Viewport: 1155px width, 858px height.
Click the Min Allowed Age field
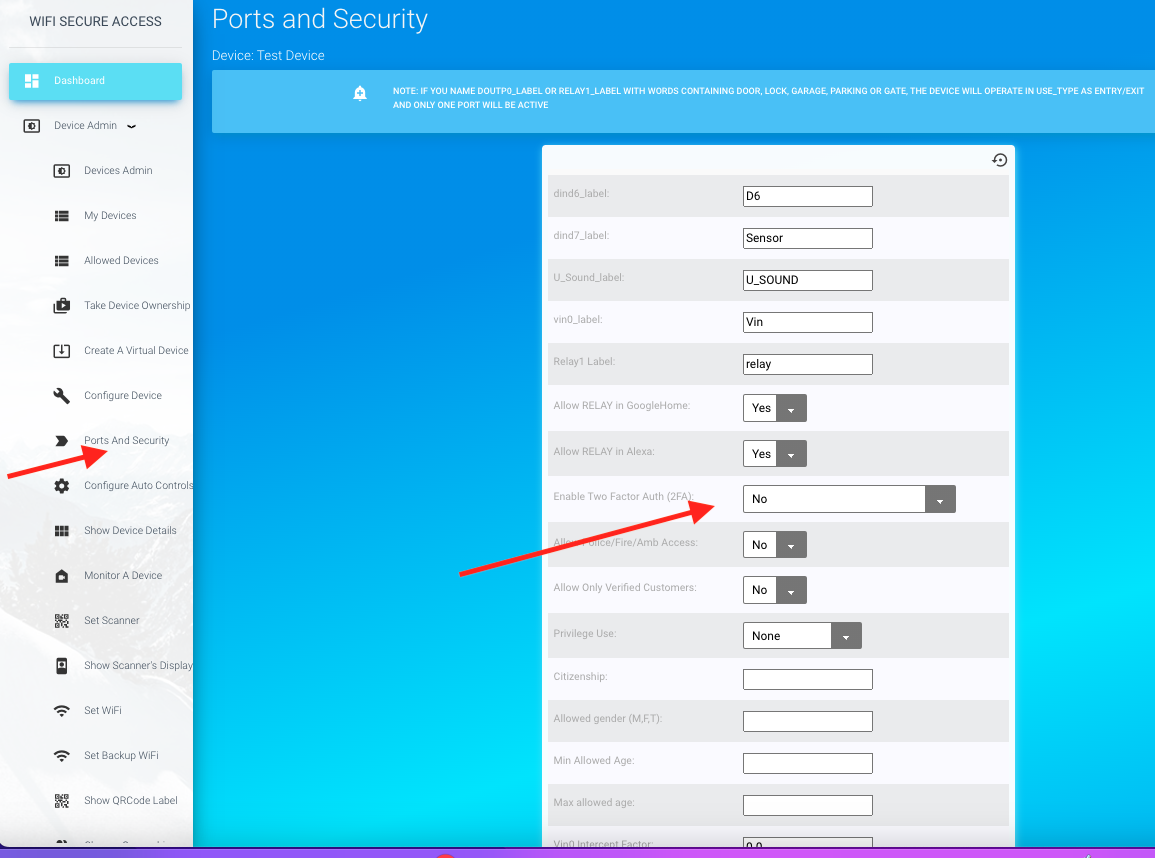(808, 763)
